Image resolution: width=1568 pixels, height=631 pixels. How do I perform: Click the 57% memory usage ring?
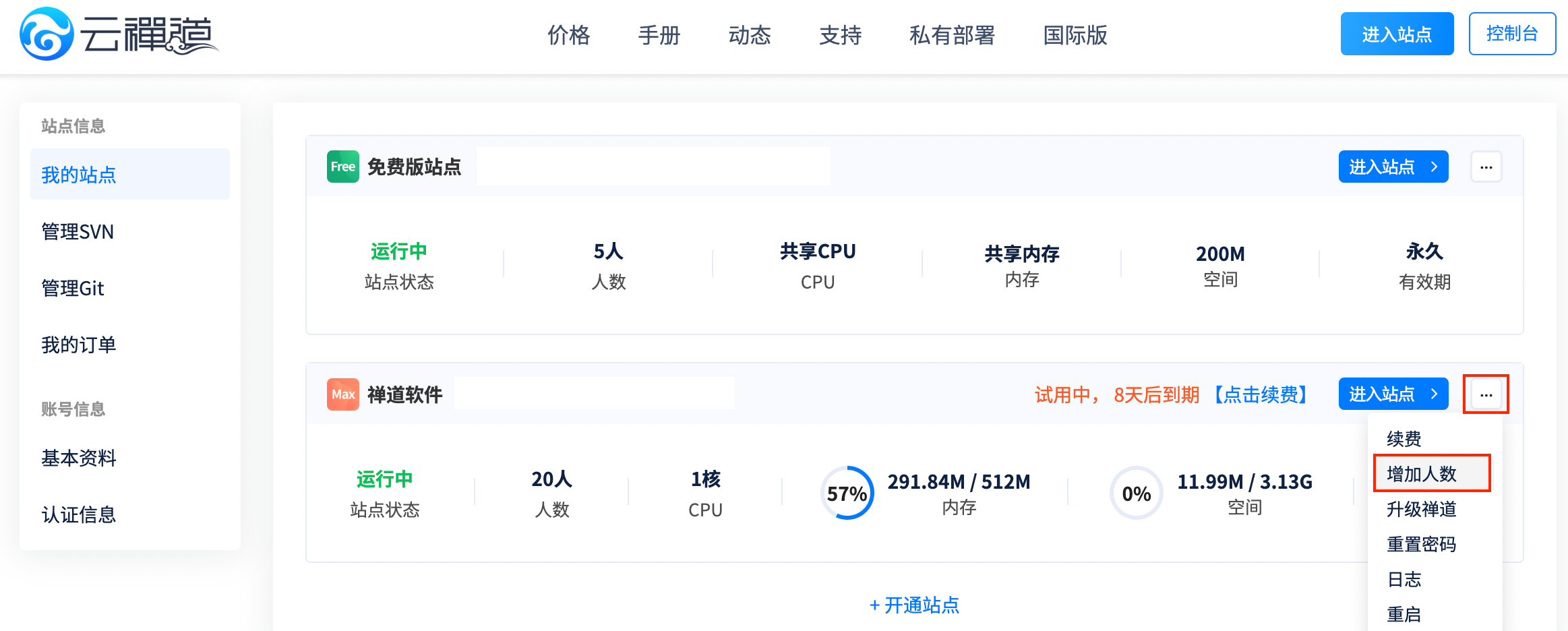[847, 493]
